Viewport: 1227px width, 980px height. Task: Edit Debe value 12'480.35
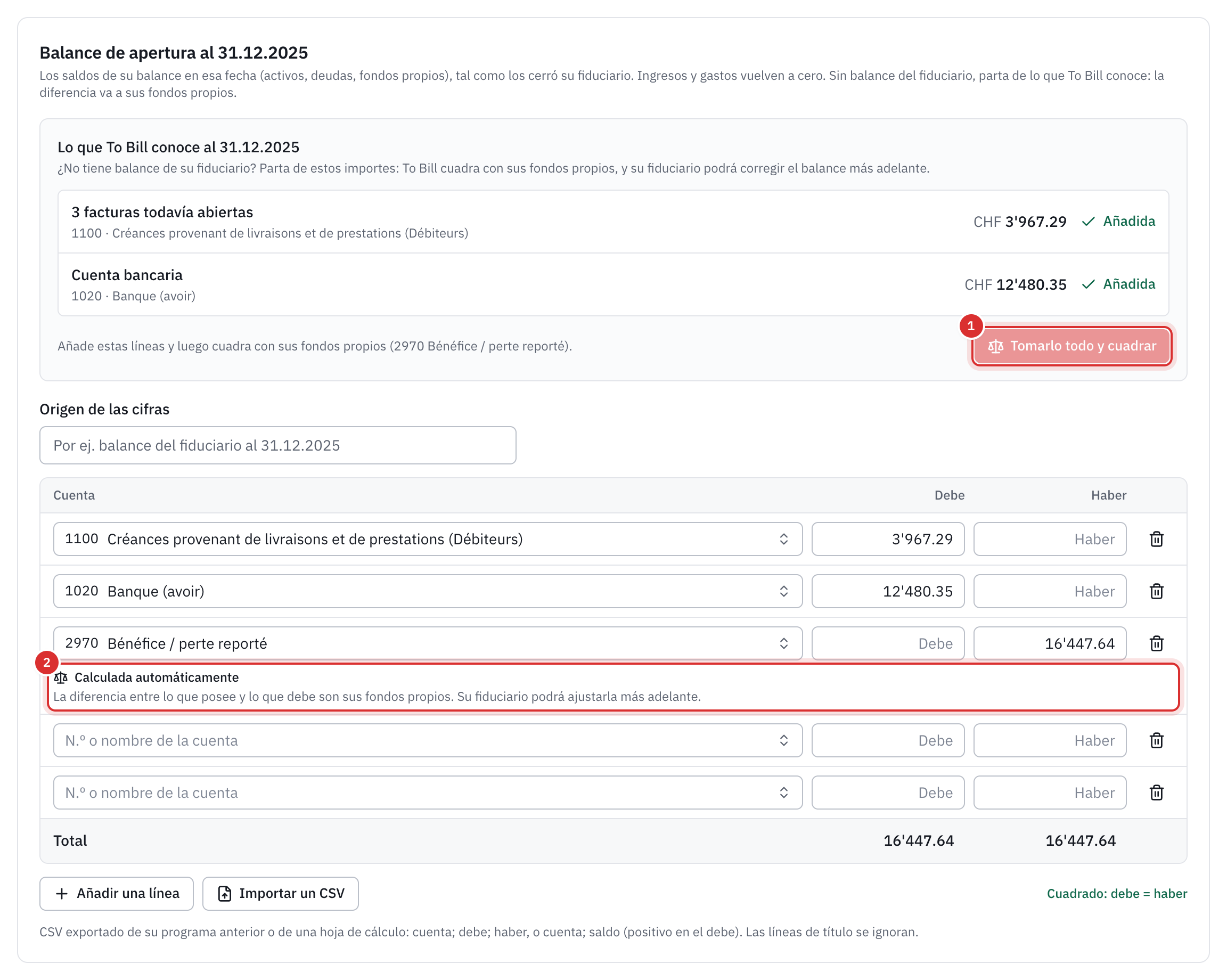pos(888,591)
